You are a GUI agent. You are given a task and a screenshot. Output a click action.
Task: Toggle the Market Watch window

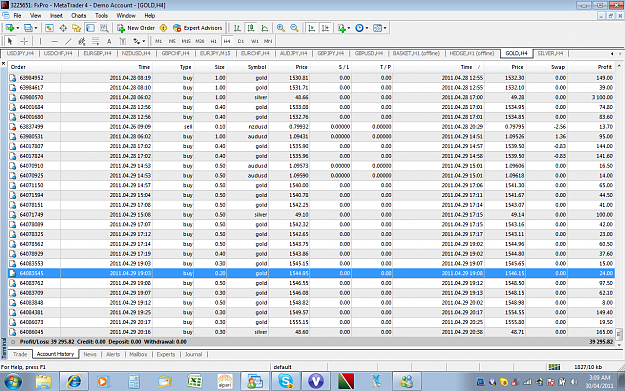(49, 28)
